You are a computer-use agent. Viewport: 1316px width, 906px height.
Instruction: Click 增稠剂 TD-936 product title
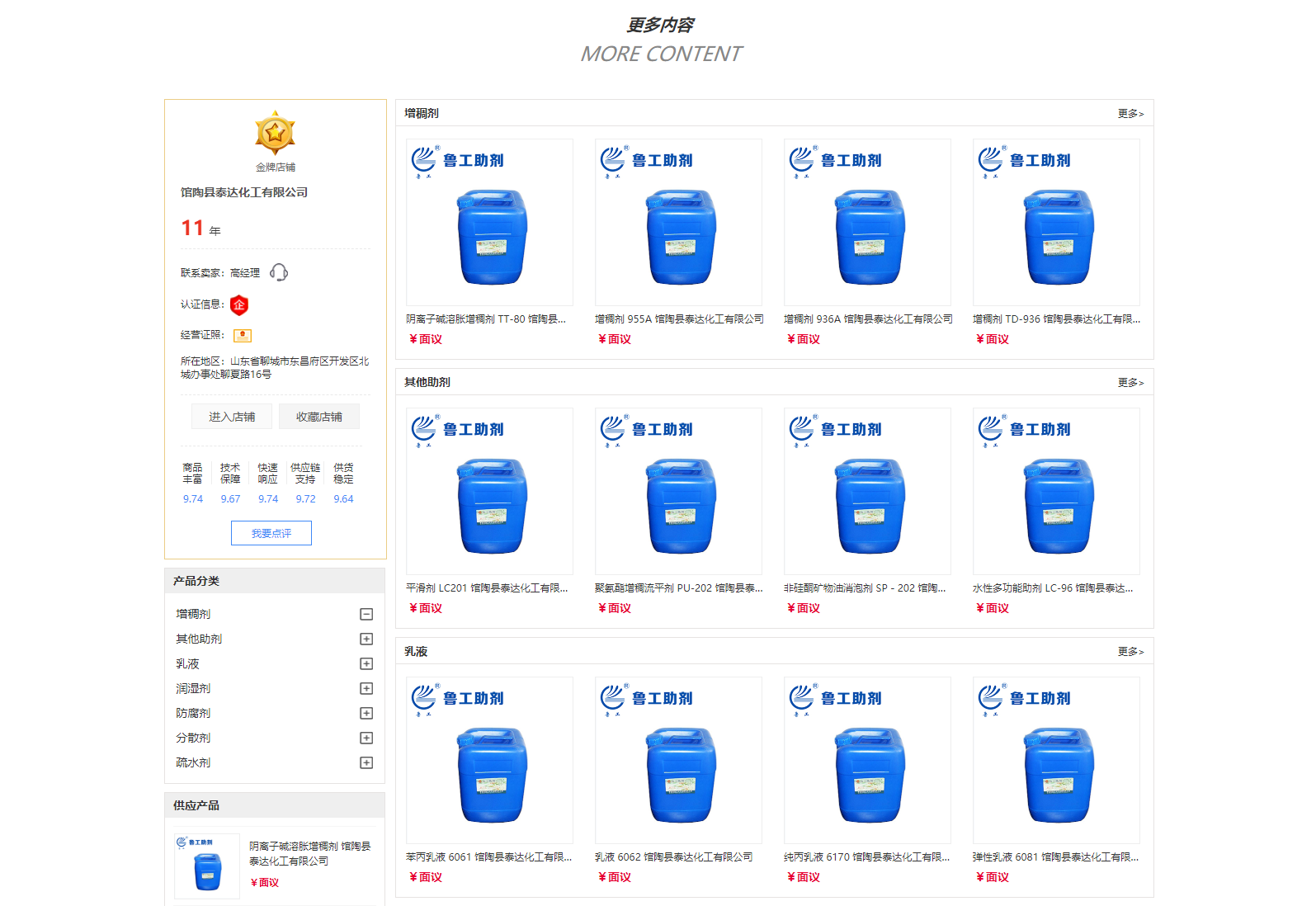point(1056,319)
